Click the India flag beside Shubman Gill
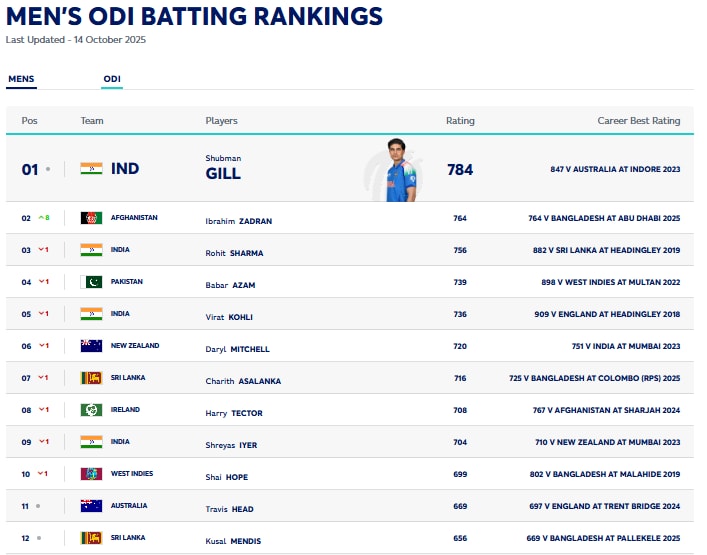 coord(91,169)
